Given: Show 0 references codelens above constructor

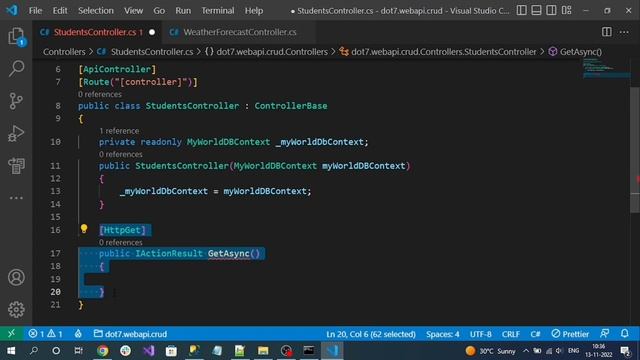Looking at the screenshot, I should click(x=120, y=154).
